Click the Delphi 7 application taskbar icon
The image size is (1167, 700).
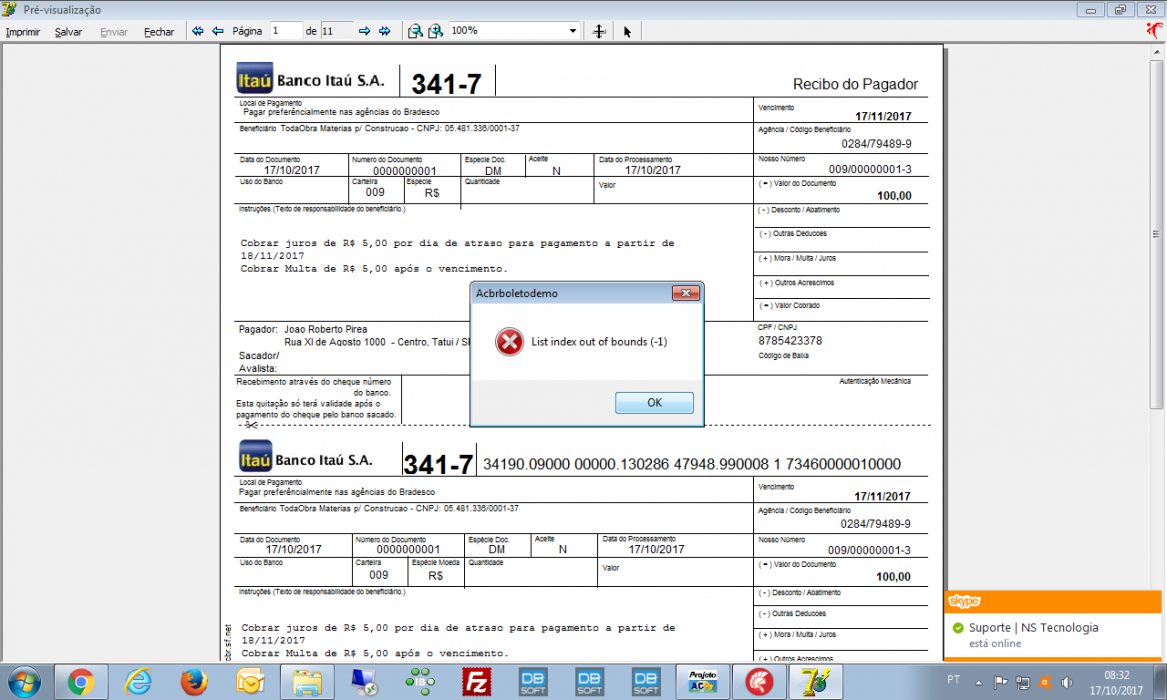click(815, 682)
